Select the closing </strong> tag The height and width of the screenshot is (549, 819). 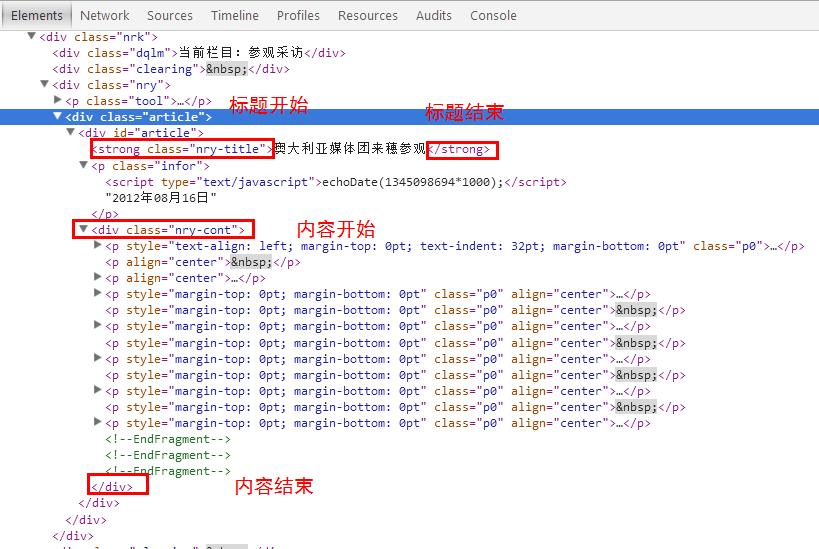click(459, 149)
